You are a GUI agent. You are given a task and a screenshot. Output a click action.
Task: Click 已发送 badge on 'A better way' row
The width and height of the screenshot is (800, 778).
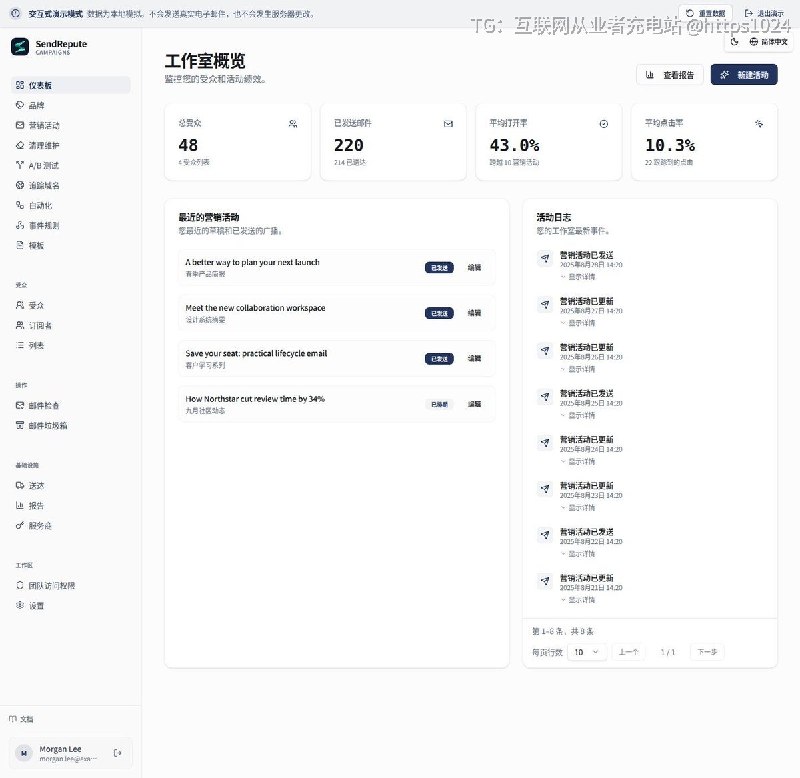tap(439, 267)
